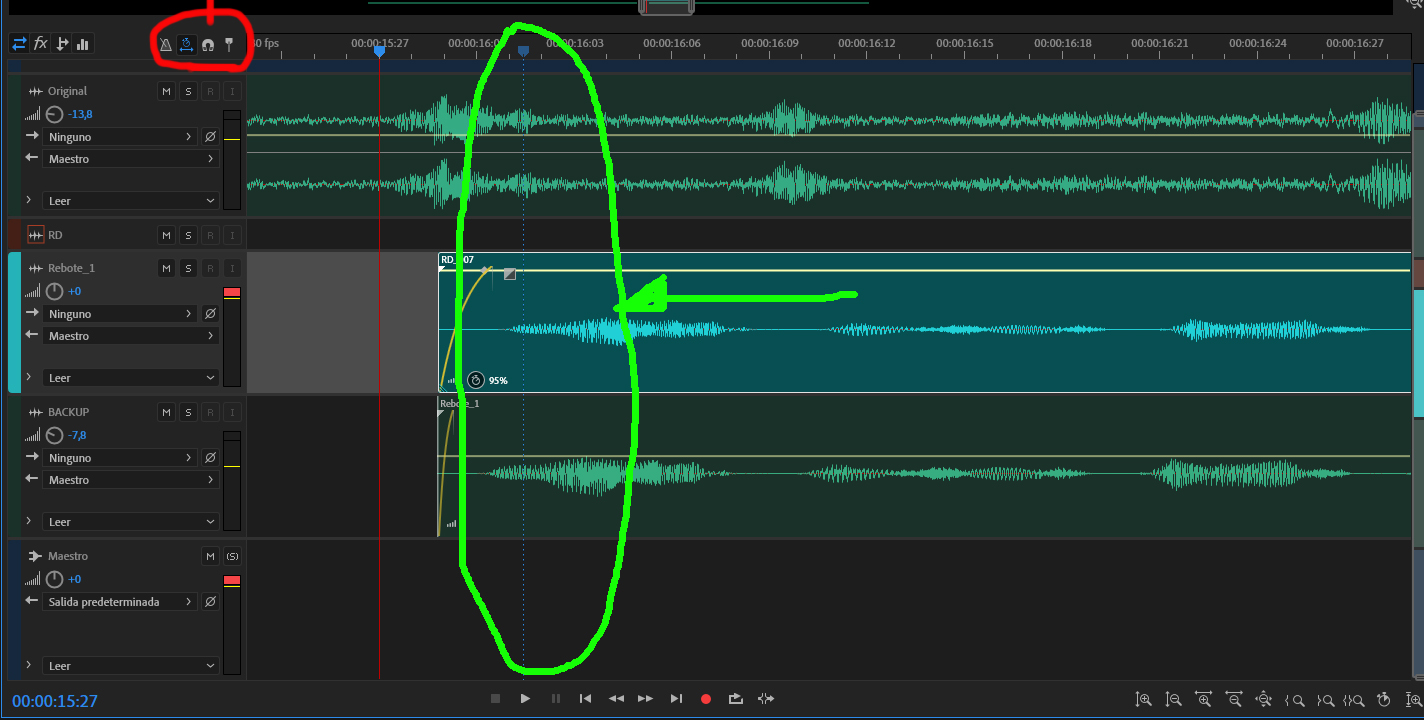1424x720 pixels.
Task: Open the Maestro output dropdown on Rebote_1
Action: click(130, 335)
